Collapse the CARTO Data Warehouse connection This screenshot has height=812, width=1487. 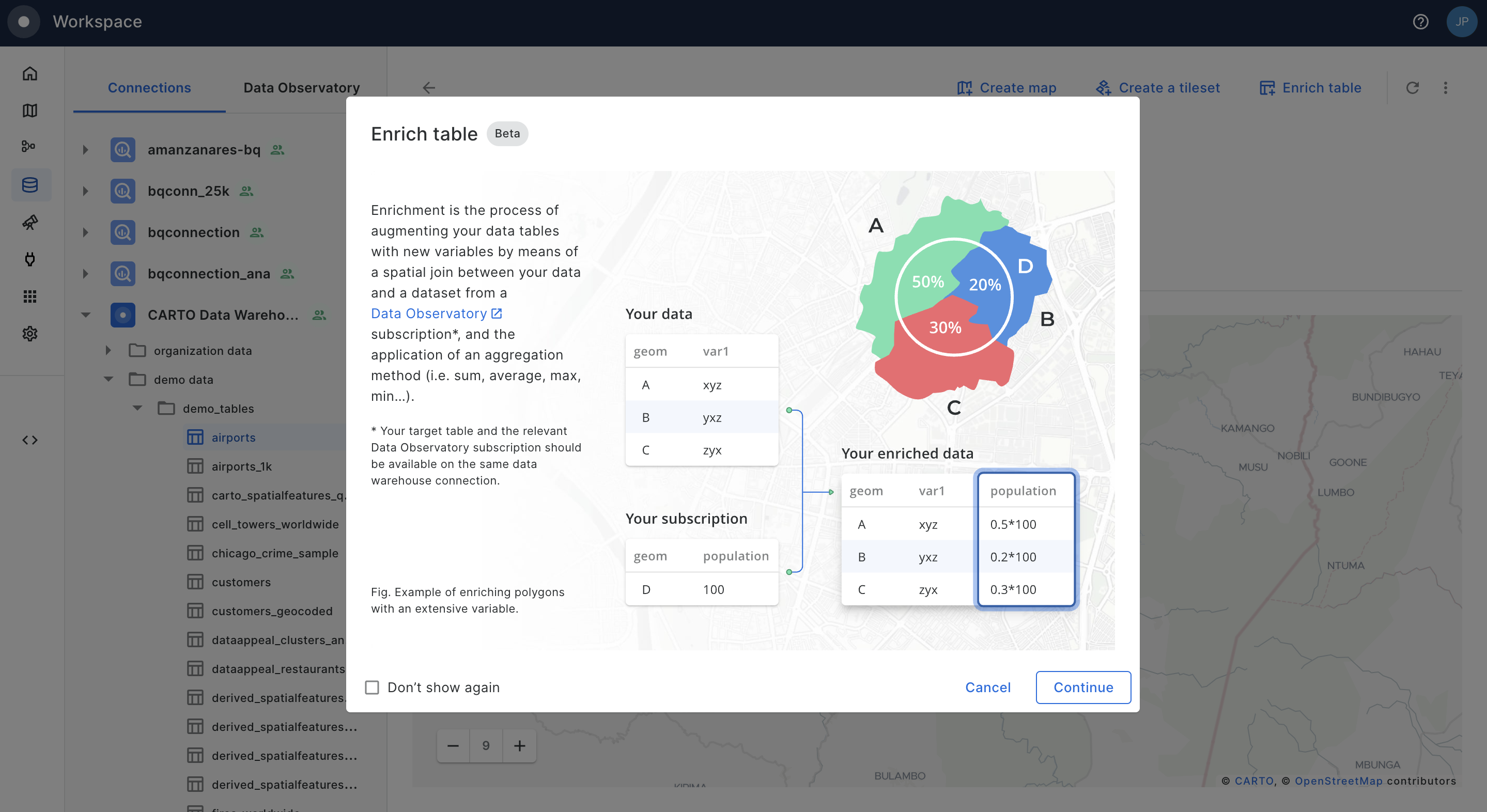click(x=85, y=315)
